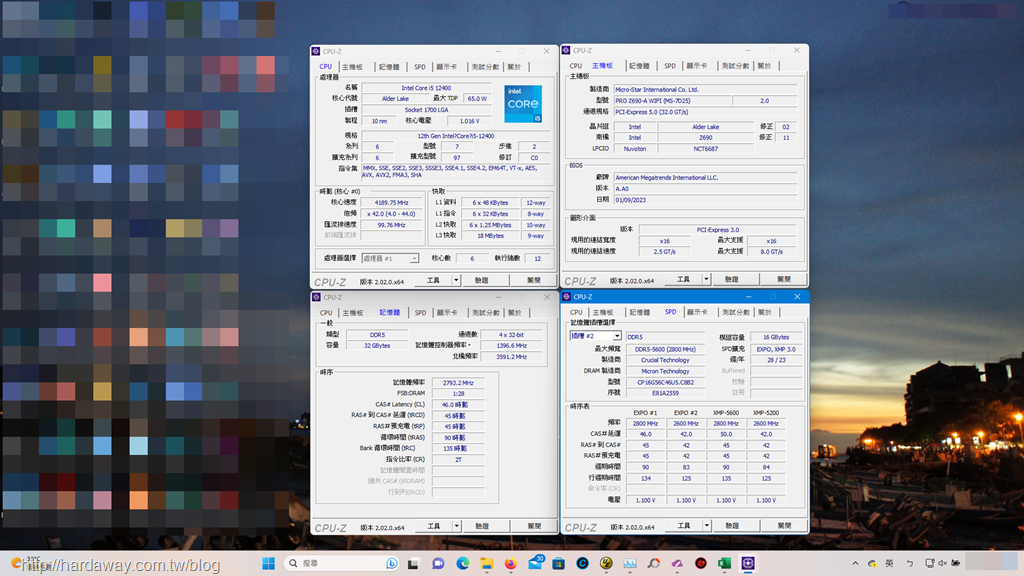This screenshot has width=1024, height=576.
Task: Open the 工具 dropdown arrow in the SPD window
Action: click(706, 526)
